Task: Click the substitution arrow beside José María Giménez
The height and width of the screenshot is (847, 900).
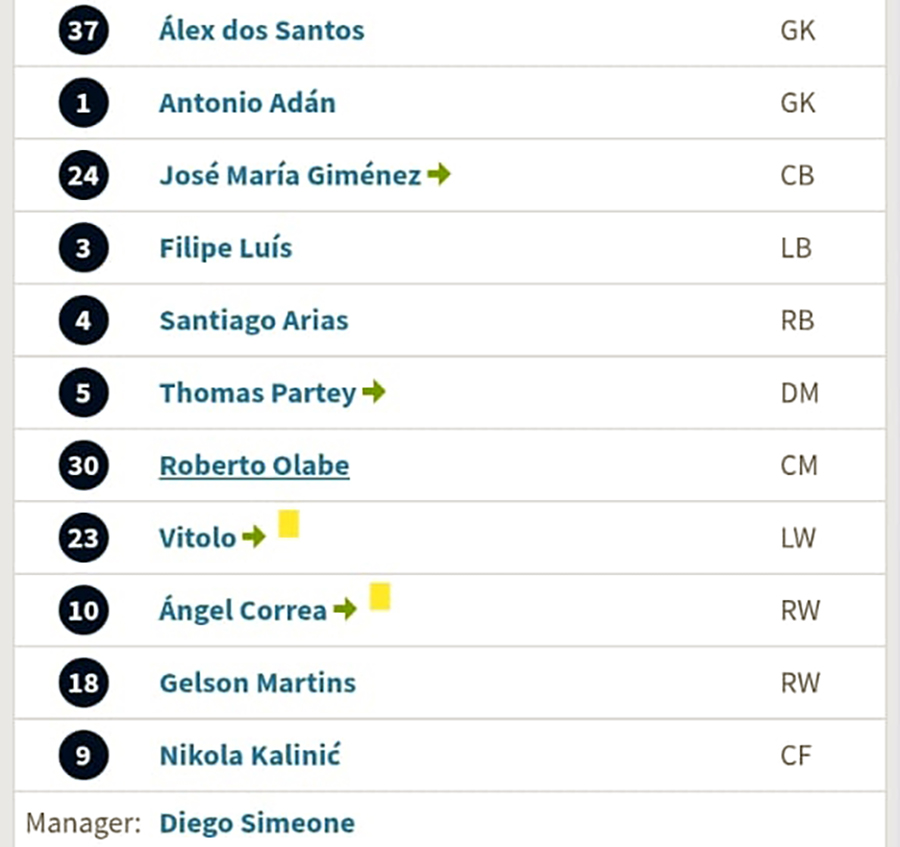Action: pos(439,174)
